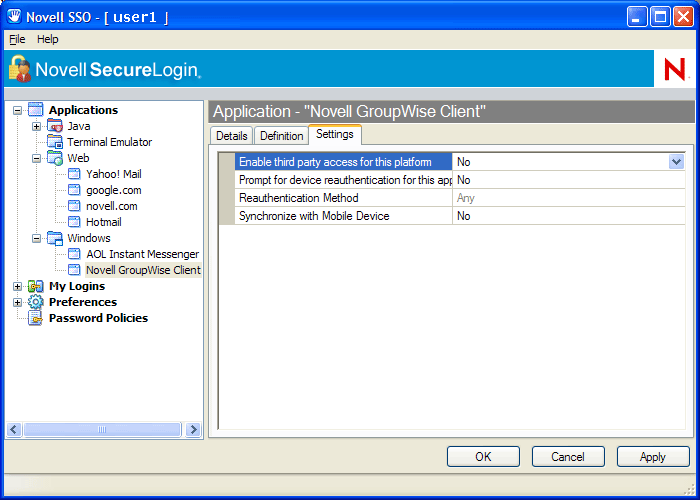Select Password Policies in the tree
The width and height of the screenshot is (700, 500).
point(98,318)
